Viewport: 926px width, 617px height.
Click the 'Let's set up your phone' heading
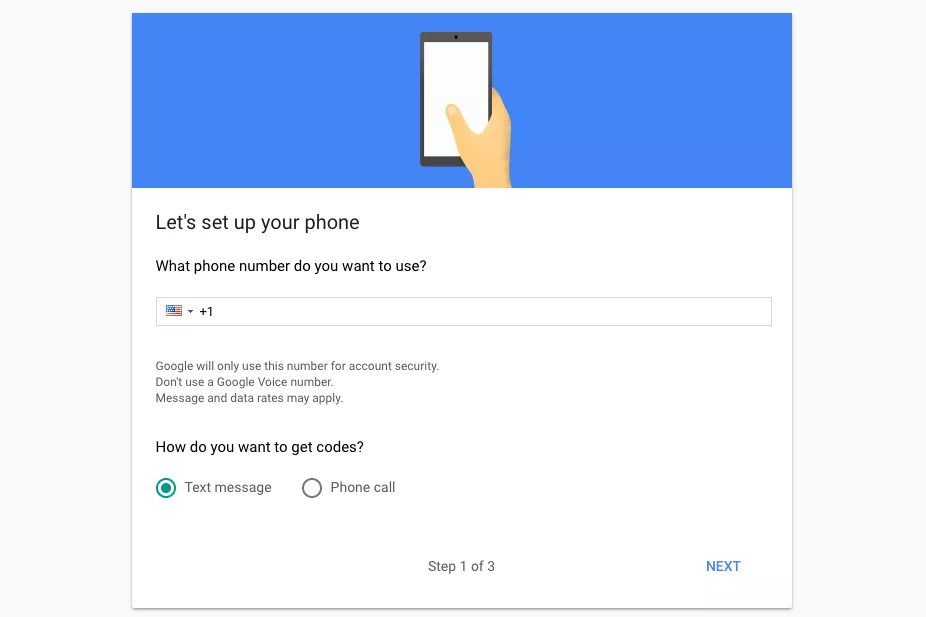257,223
